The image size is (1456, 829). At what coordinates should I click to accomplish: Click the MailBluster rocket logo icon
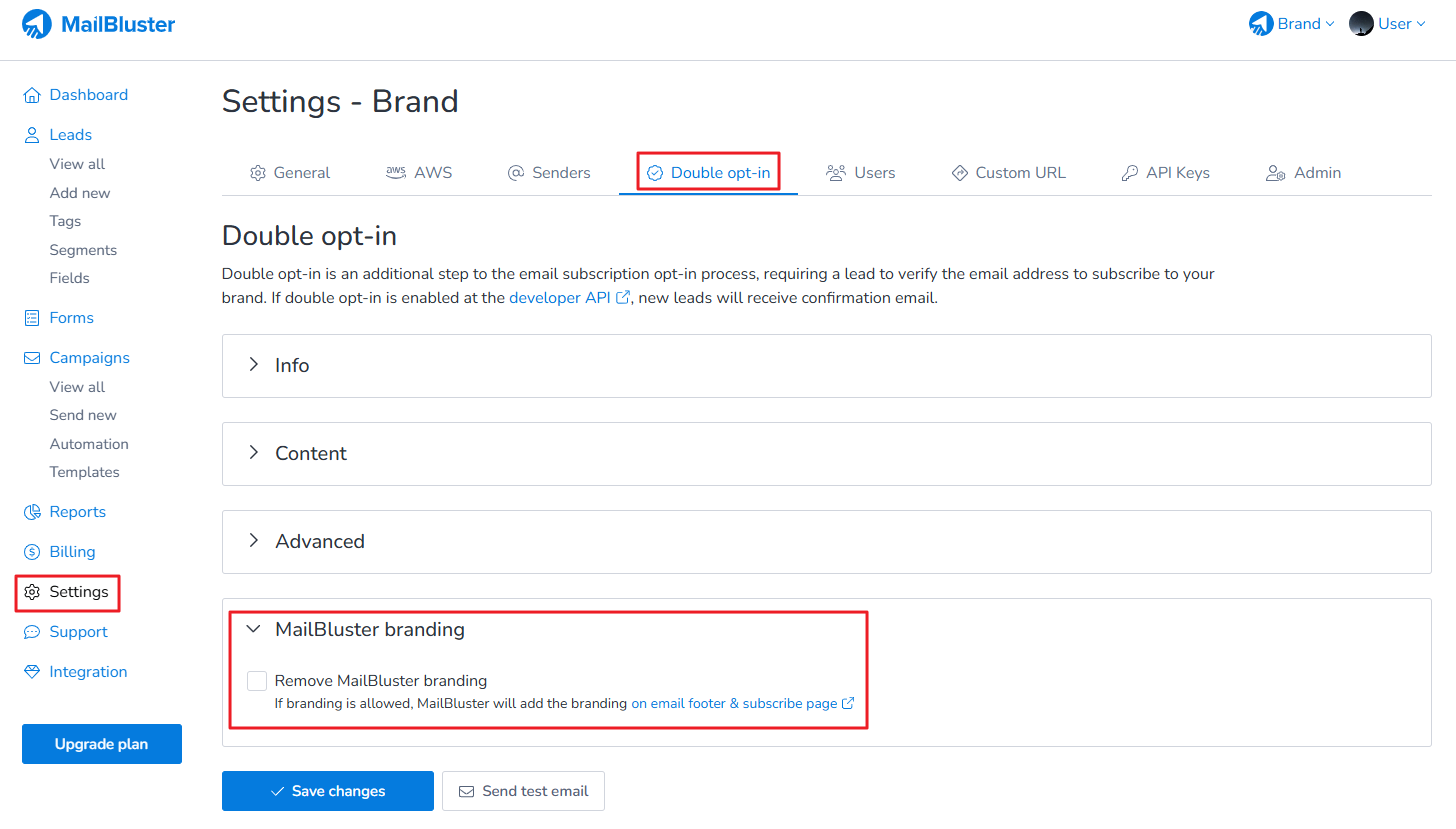(37, 24)
